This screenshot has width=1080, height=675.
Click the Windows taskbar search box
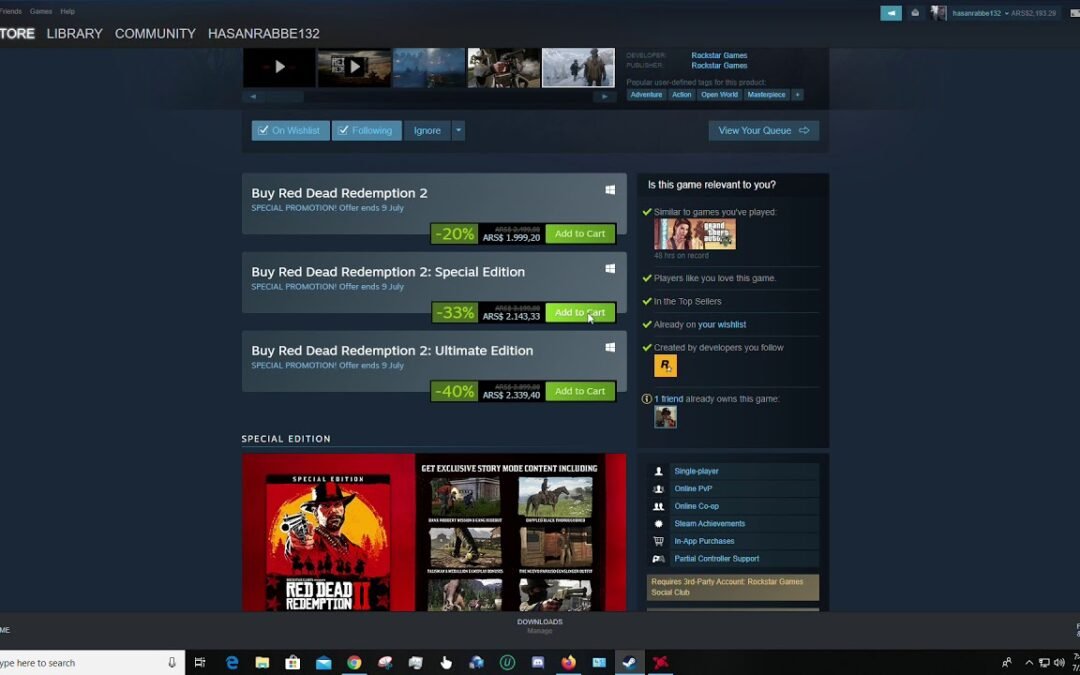(x=92, y=663)
